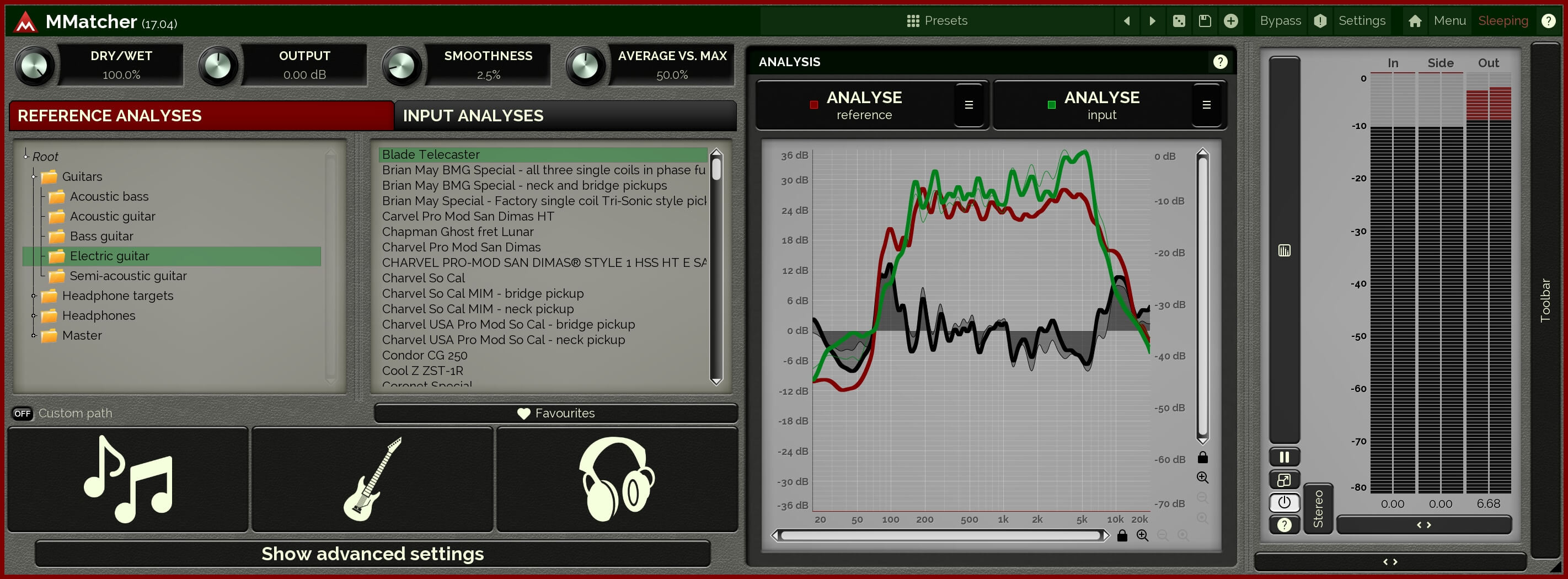Click the meter settings icon on dark strip
The image size is (1568, 579).
coord(1284,251)
